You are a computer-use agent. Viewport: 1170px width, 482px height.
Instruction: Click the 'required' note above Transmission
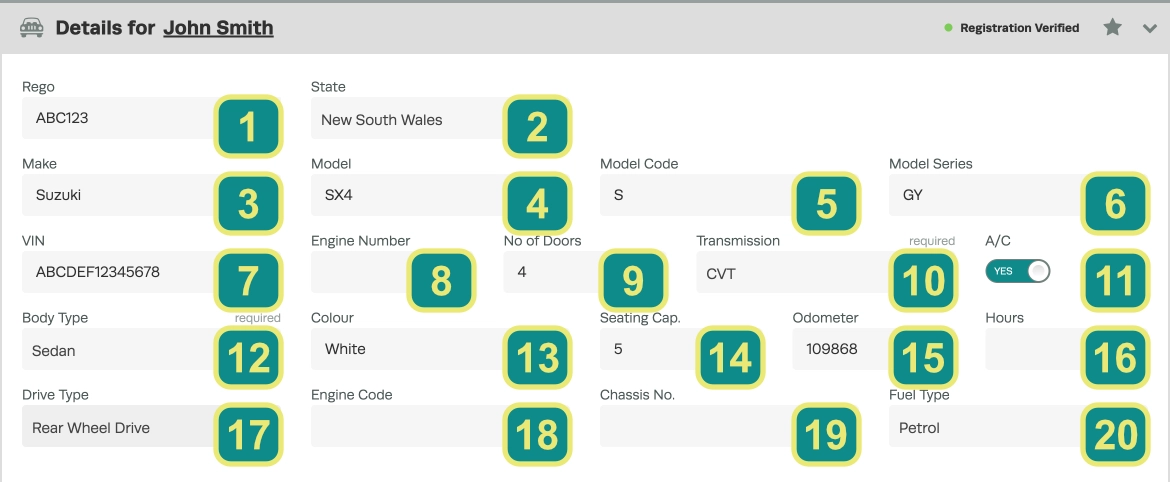(931, 241)
